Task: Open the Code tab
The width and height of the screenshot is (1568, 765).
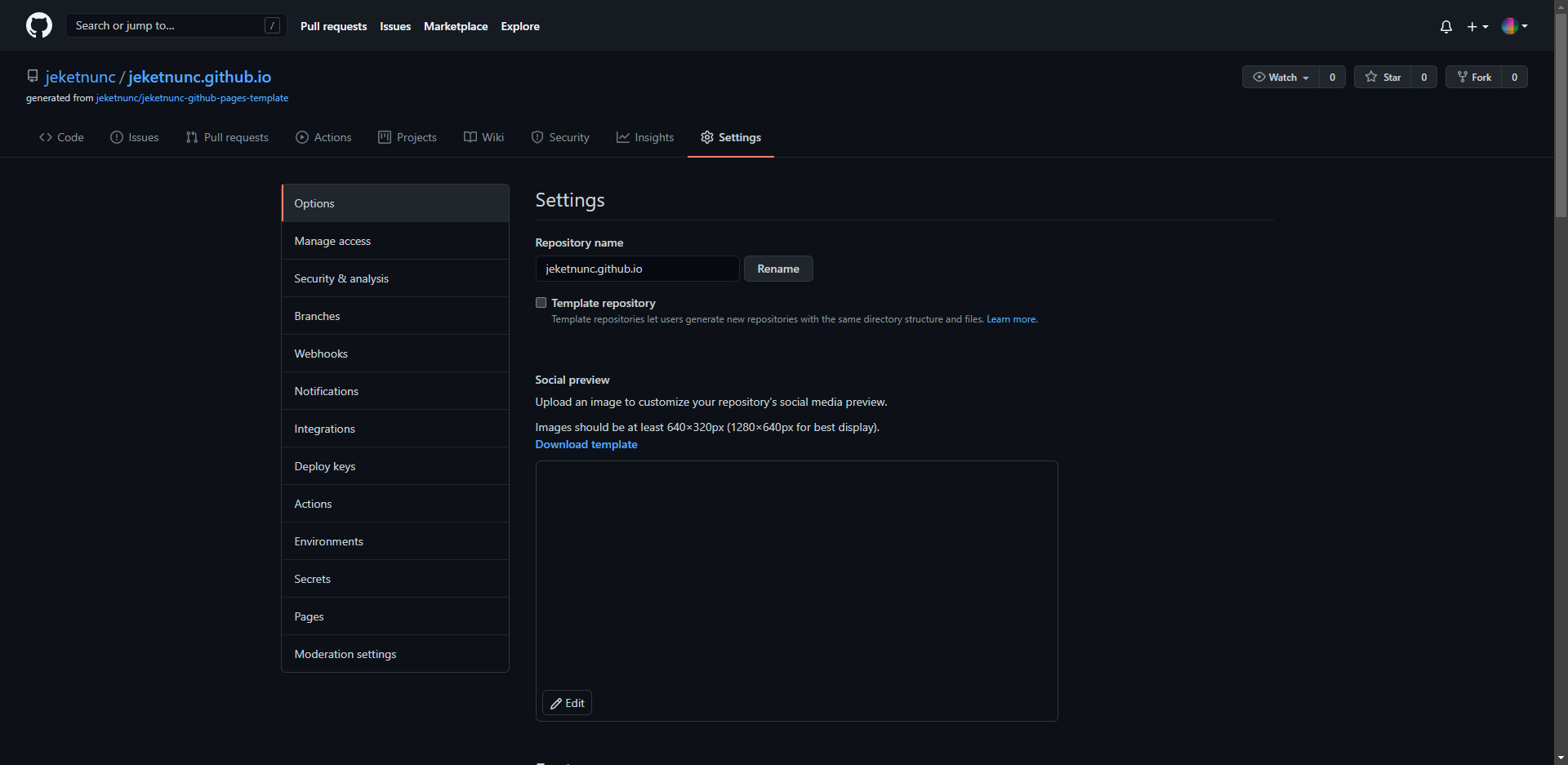Action: click(x=61, y=137)
